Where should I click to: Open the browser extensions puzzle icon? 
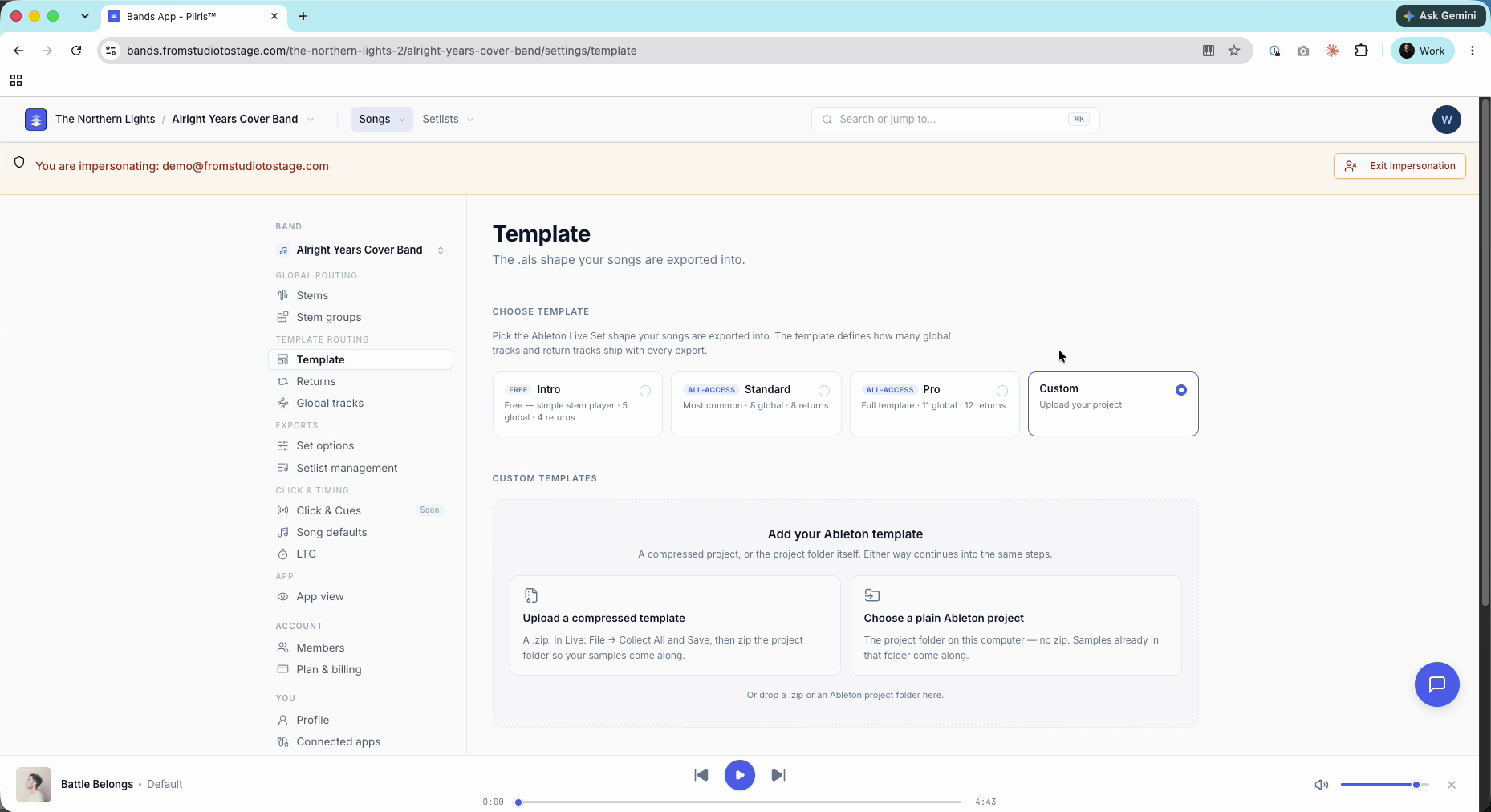click(1362, 51)
